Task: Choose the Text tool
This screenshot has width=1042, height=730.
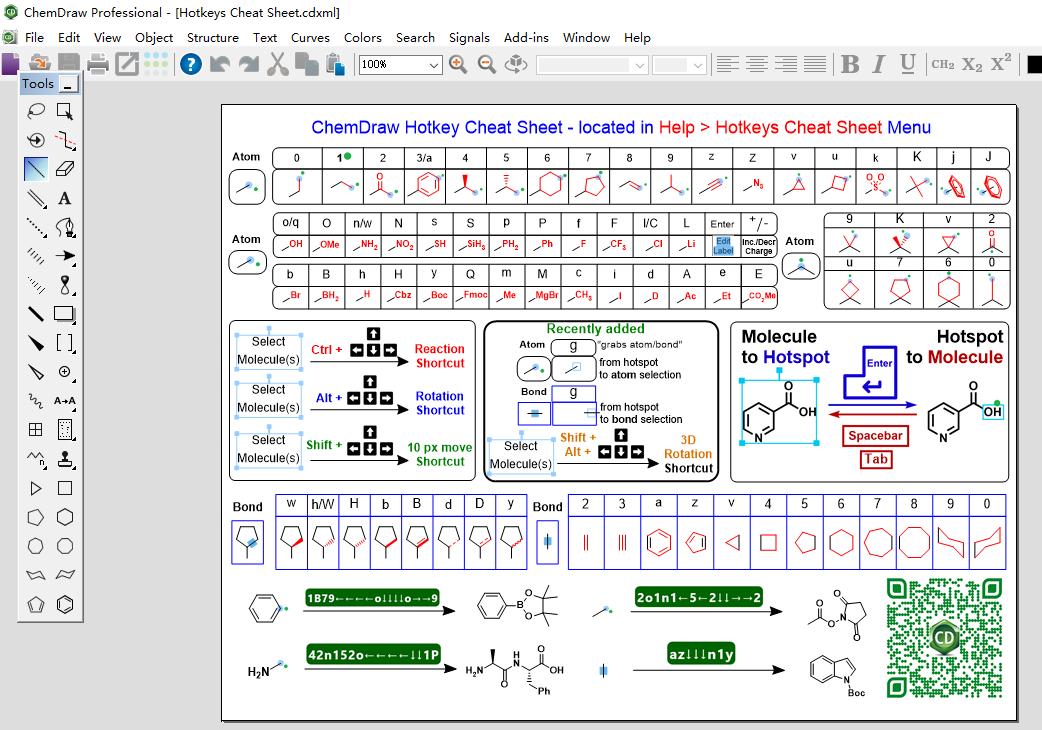Action: (x=65, y=198)
